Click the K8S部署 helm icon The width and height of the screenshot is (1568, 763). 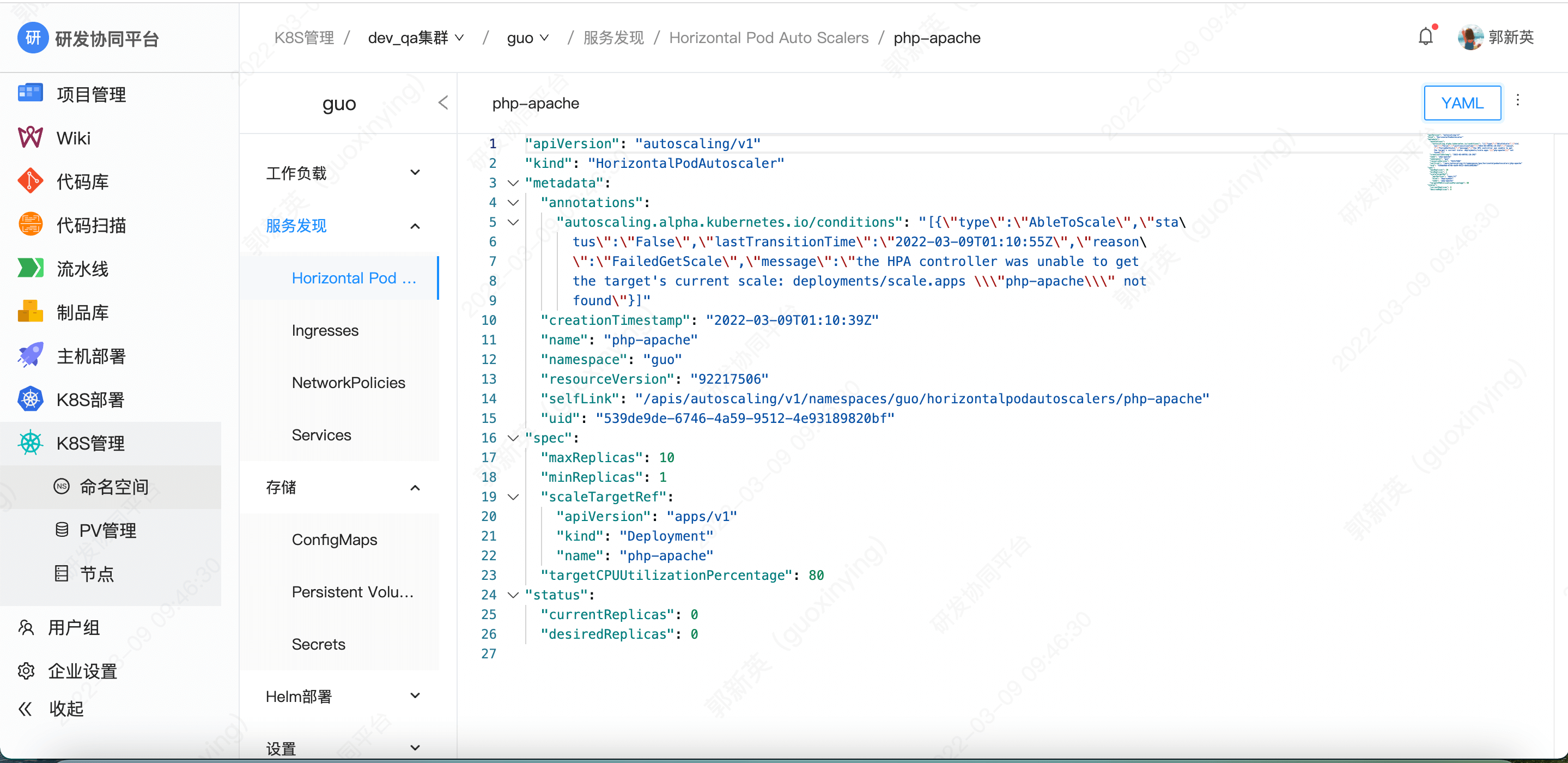30,399
